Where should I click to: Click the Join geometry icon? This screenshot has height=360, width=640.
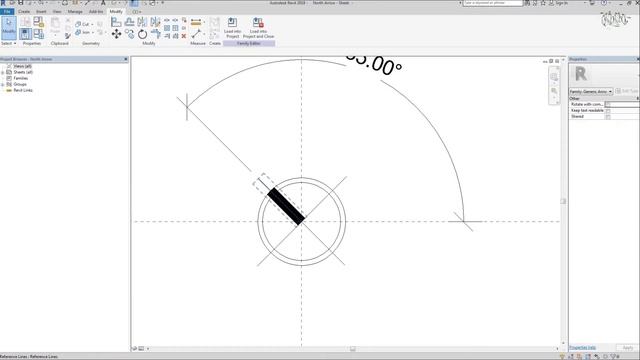tap(78, 32)
